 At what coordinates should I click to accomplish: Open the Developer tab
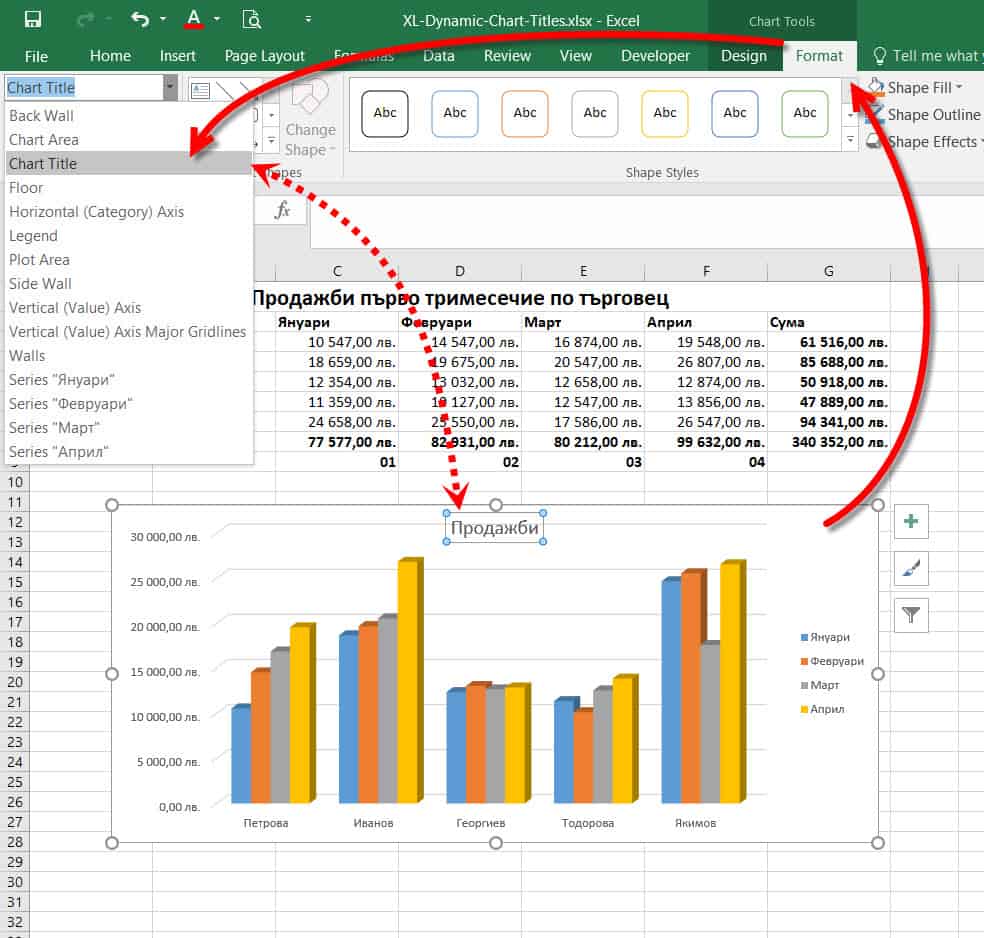[655, 56]
